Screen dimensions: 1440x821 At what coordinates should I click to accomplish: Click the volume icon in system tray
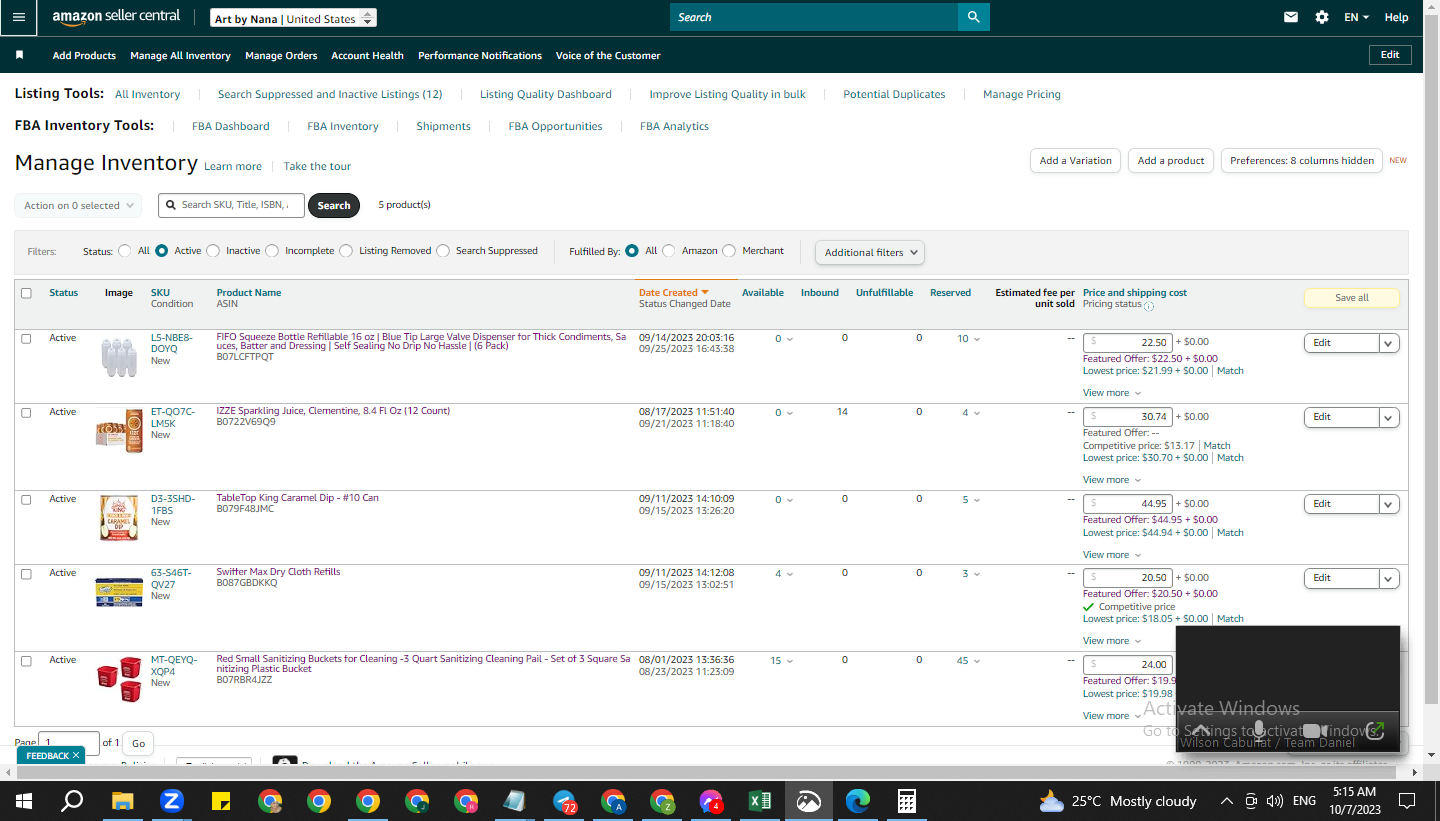click(1274, 801)
